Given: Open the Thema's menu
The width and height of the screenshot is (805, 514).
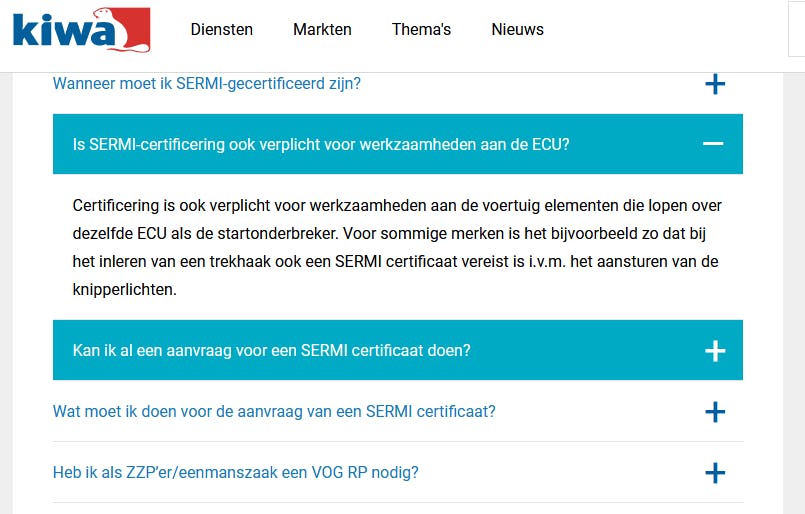Looking at the screenshot, I should (x=421, y=29).
